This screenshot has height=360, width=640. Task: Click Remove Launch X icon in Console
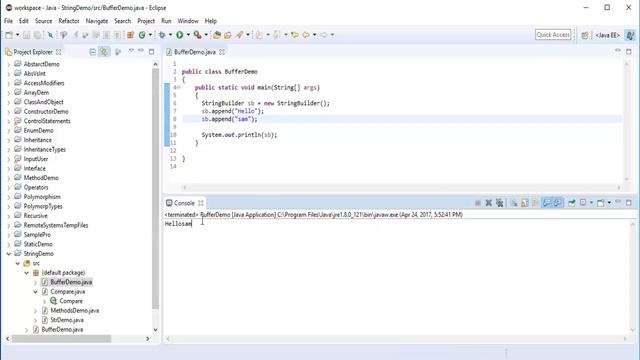click(x=489, y=203)
